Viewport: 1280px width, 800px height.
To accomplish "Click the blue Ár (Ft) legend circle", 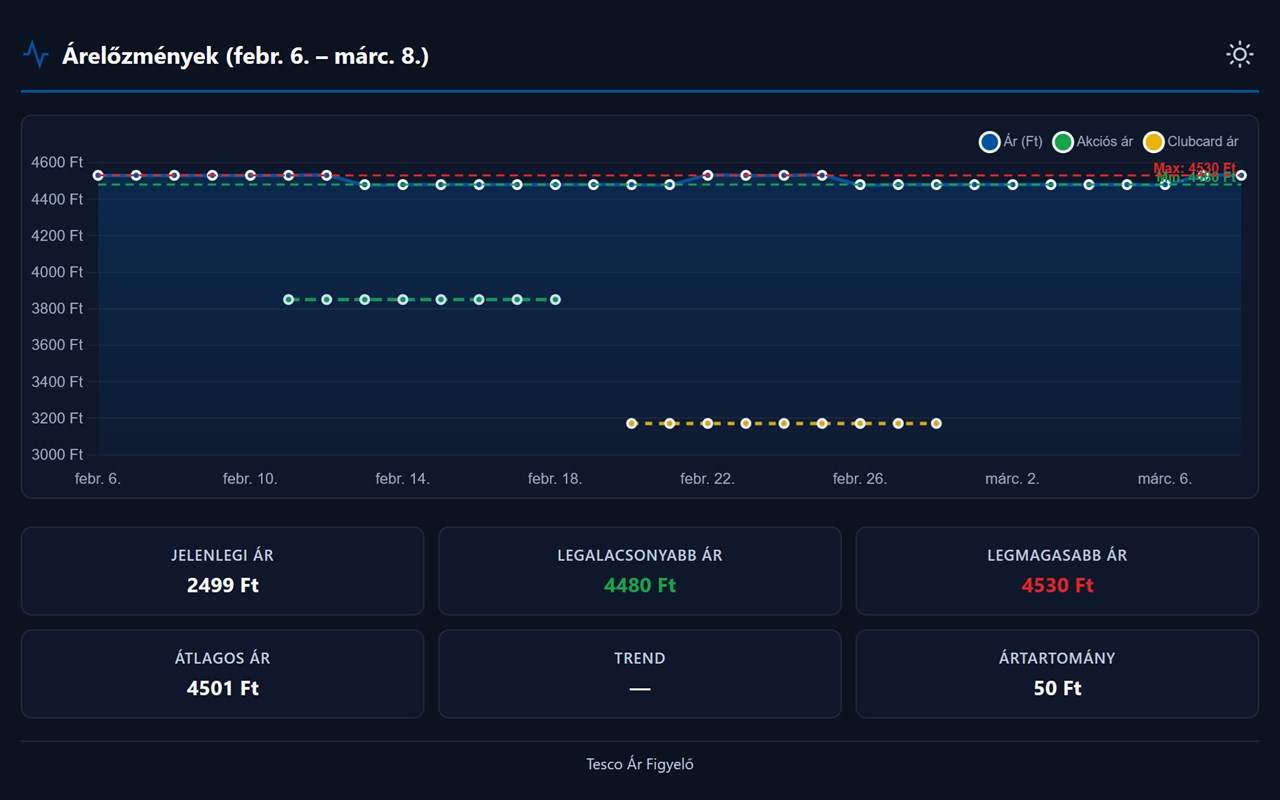I will (x=989, y=142).
